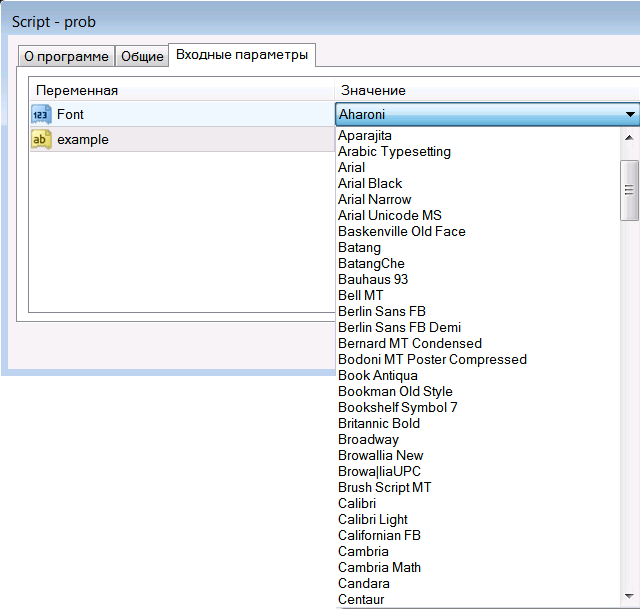Click the example string variable icon
The width and height of the screenshot is (640, 609).
pos(41,140)
